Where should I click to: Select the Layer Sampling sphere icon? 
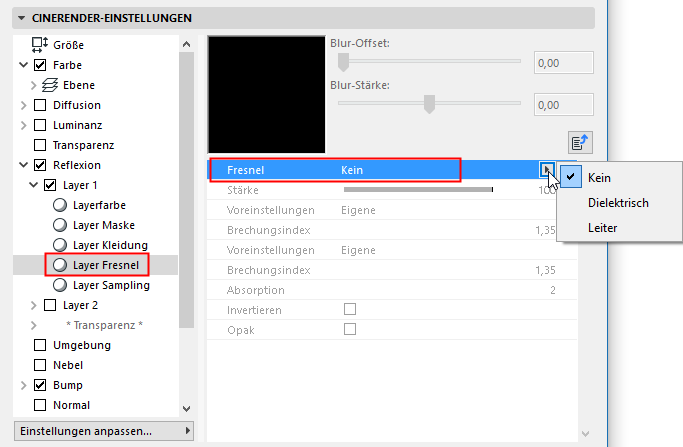click(x=60, y=285)
